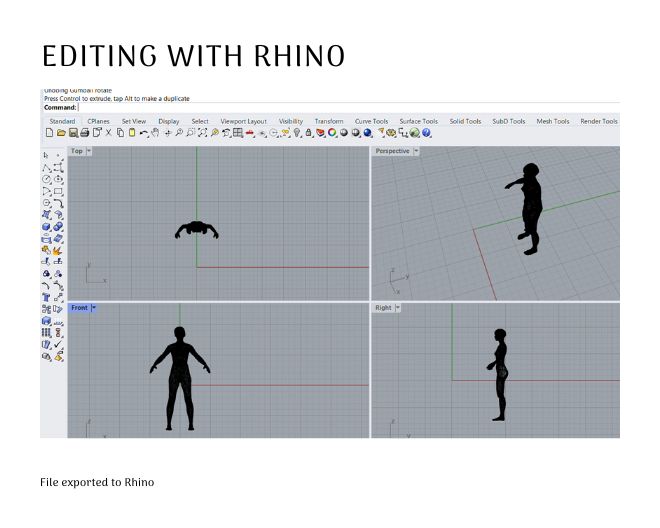The width and height of the screenshot is (660, 528).
Task: Open Object Properties color wheel icon
Action: click(332, 133)
